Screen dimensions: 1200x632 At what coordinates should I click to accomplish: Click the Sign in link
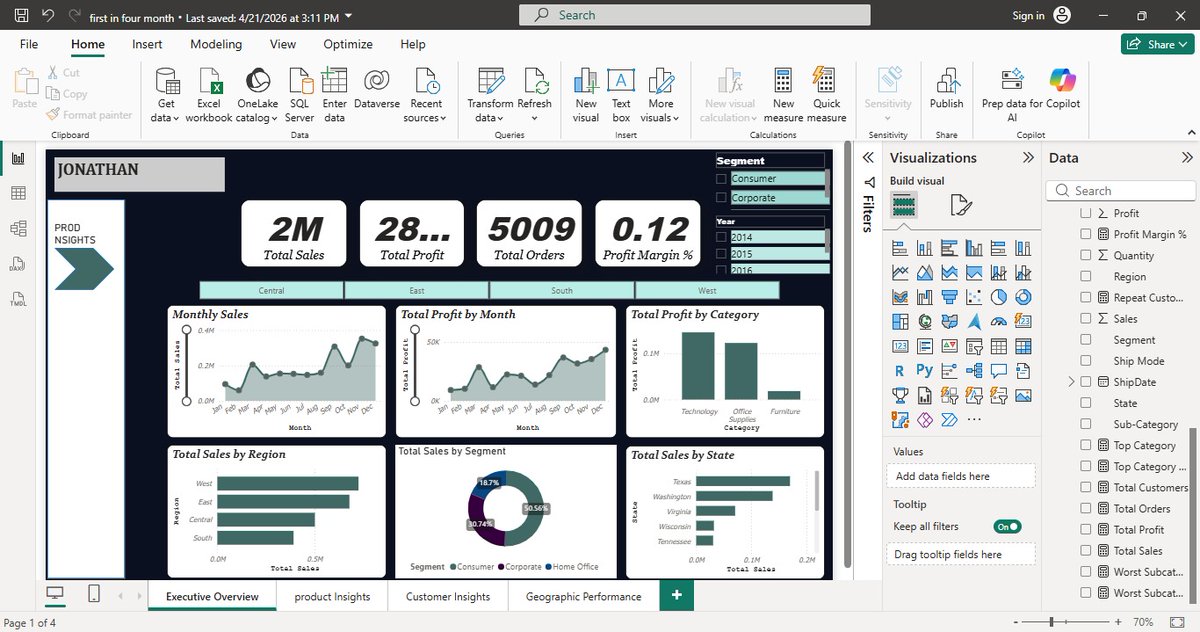point(1028,16)
